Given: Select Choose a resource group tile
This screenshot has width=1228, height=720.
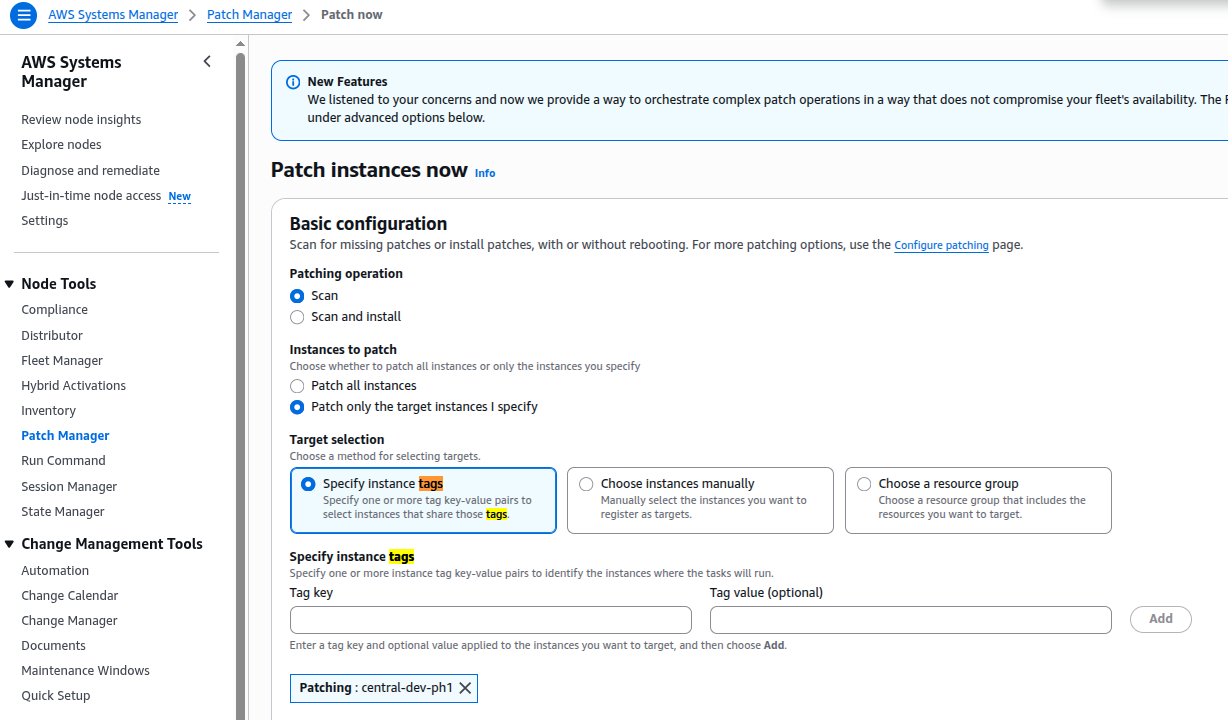Looking at the screenshot, I should (978, 500).
